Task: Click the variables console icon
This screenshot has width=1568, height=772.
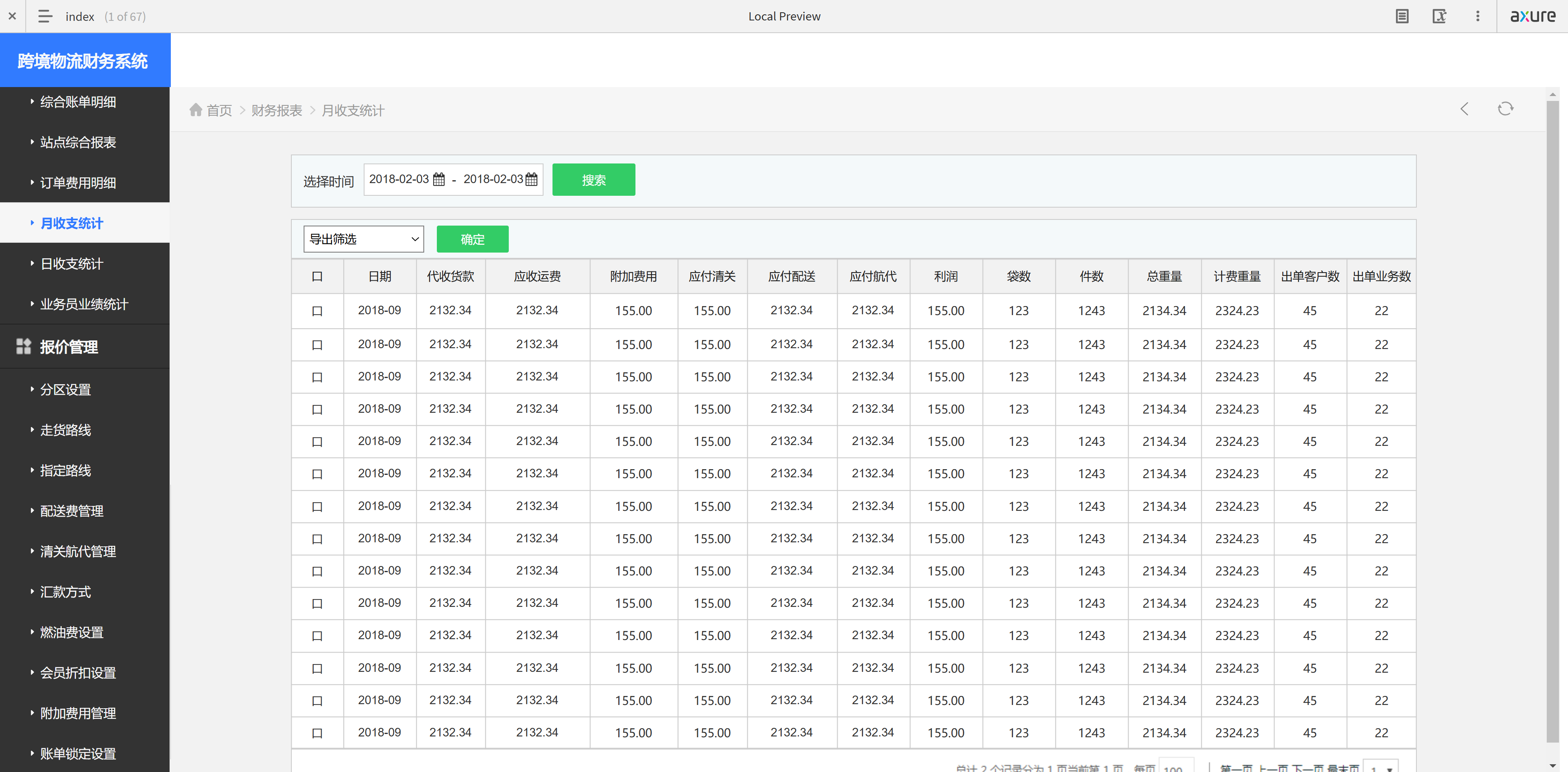Action: pyautogui.click(x=1439, y=16)
